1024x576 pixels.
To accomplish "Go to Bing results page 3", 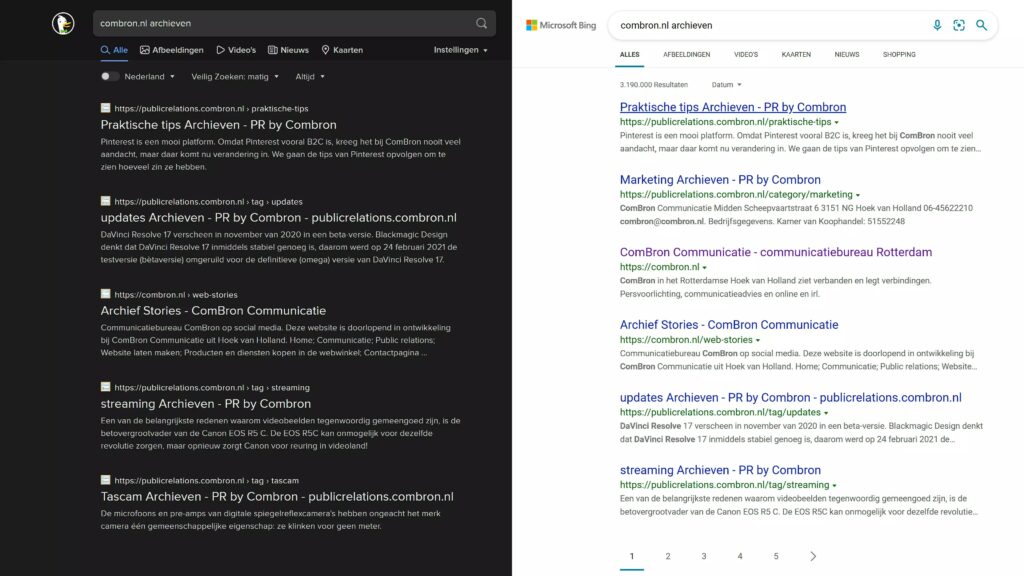I will 704,556.
